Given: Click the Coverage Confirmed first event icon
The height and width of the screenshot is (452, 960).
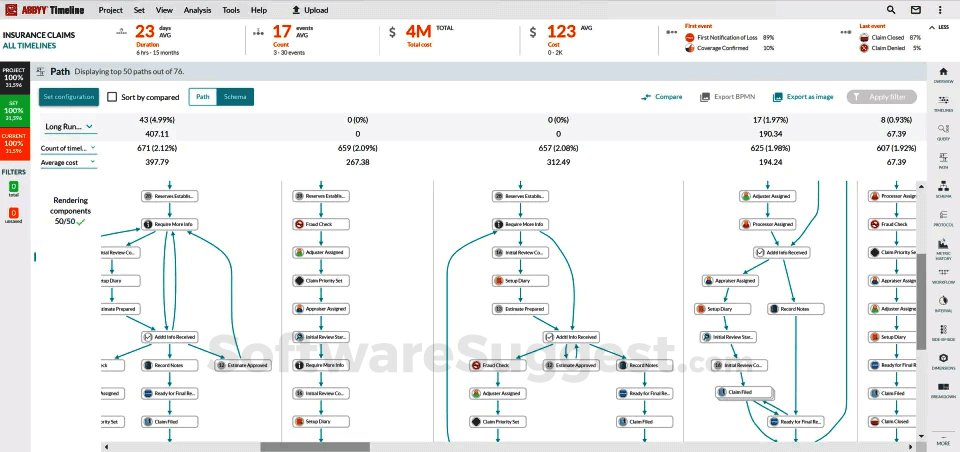Looking at the screenshot, I should click(689, 48).
